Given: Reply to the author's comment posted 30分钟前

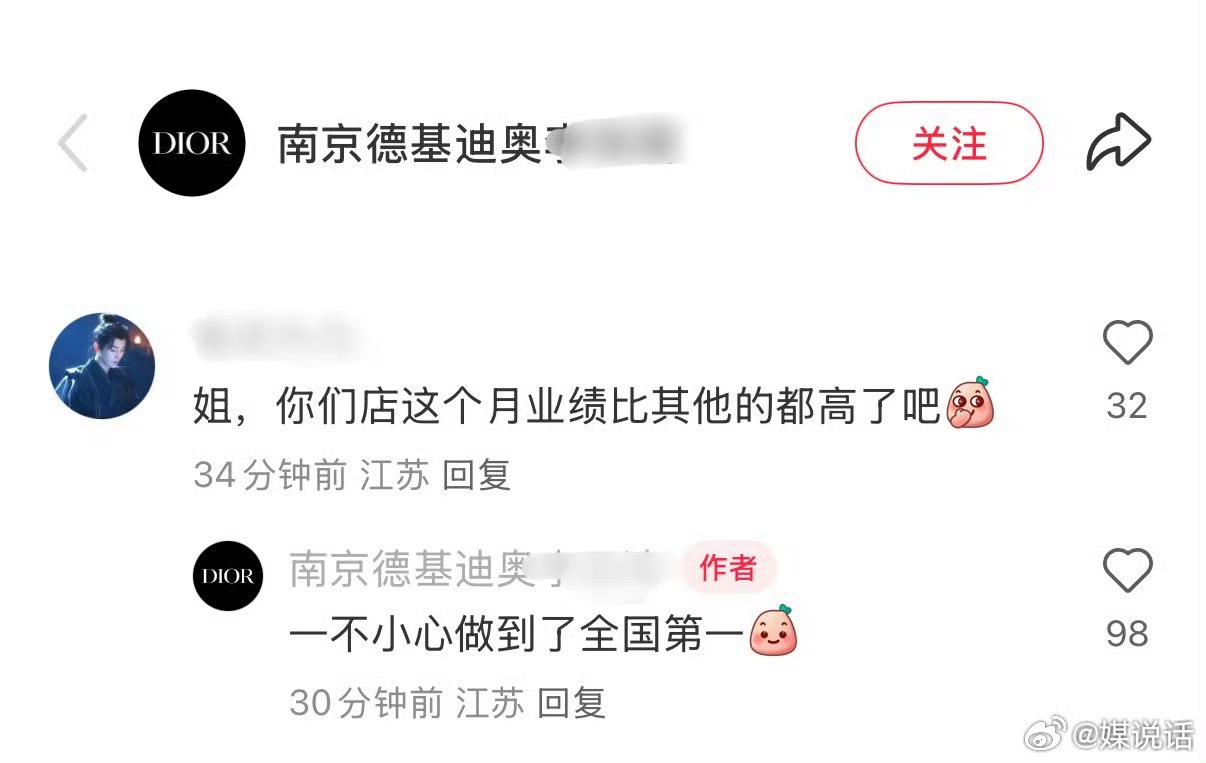Looking at the screenshot, I should [571, 703].
